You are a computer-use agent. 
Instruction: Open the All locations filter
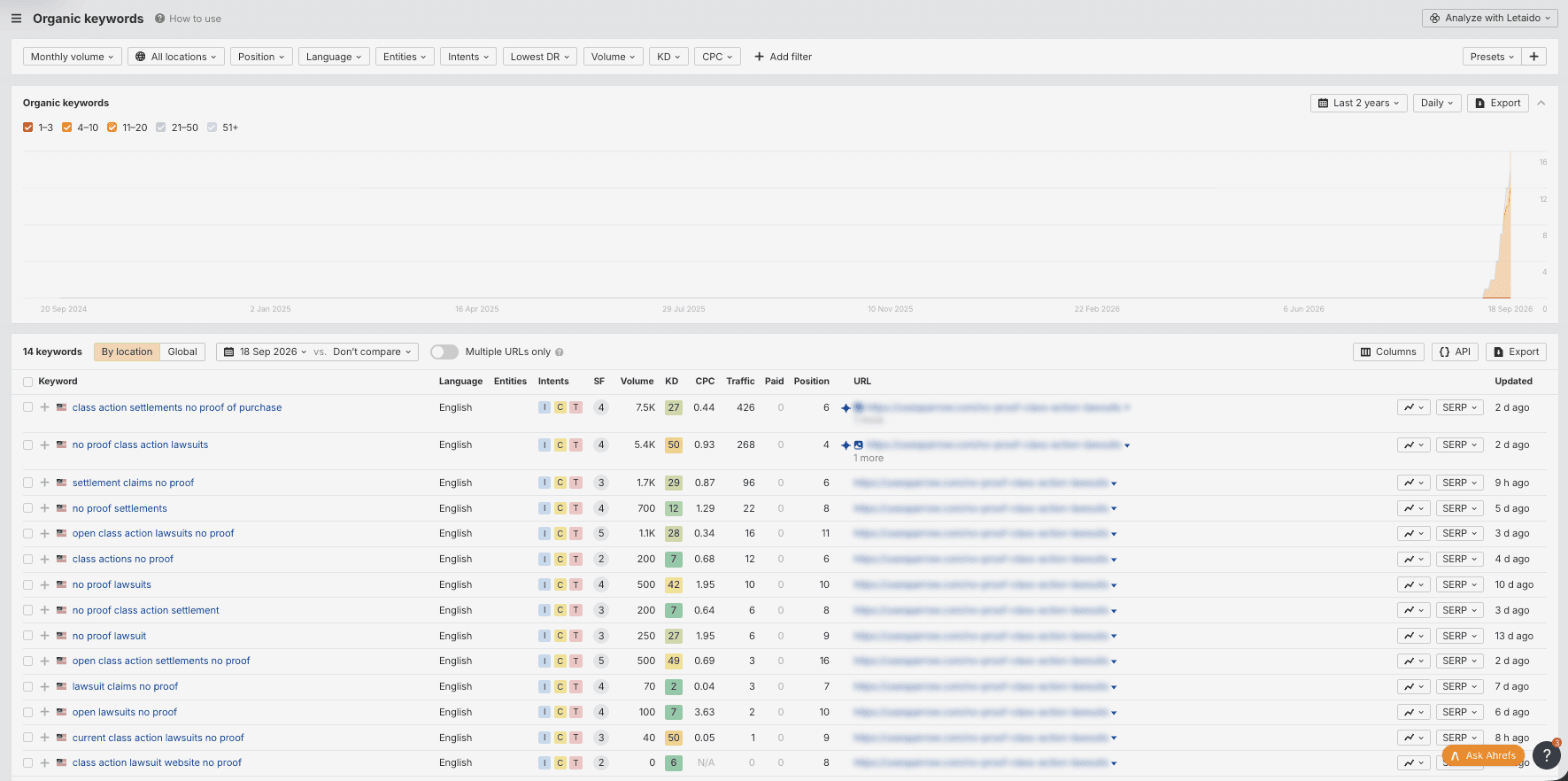[x=176, y=57]
